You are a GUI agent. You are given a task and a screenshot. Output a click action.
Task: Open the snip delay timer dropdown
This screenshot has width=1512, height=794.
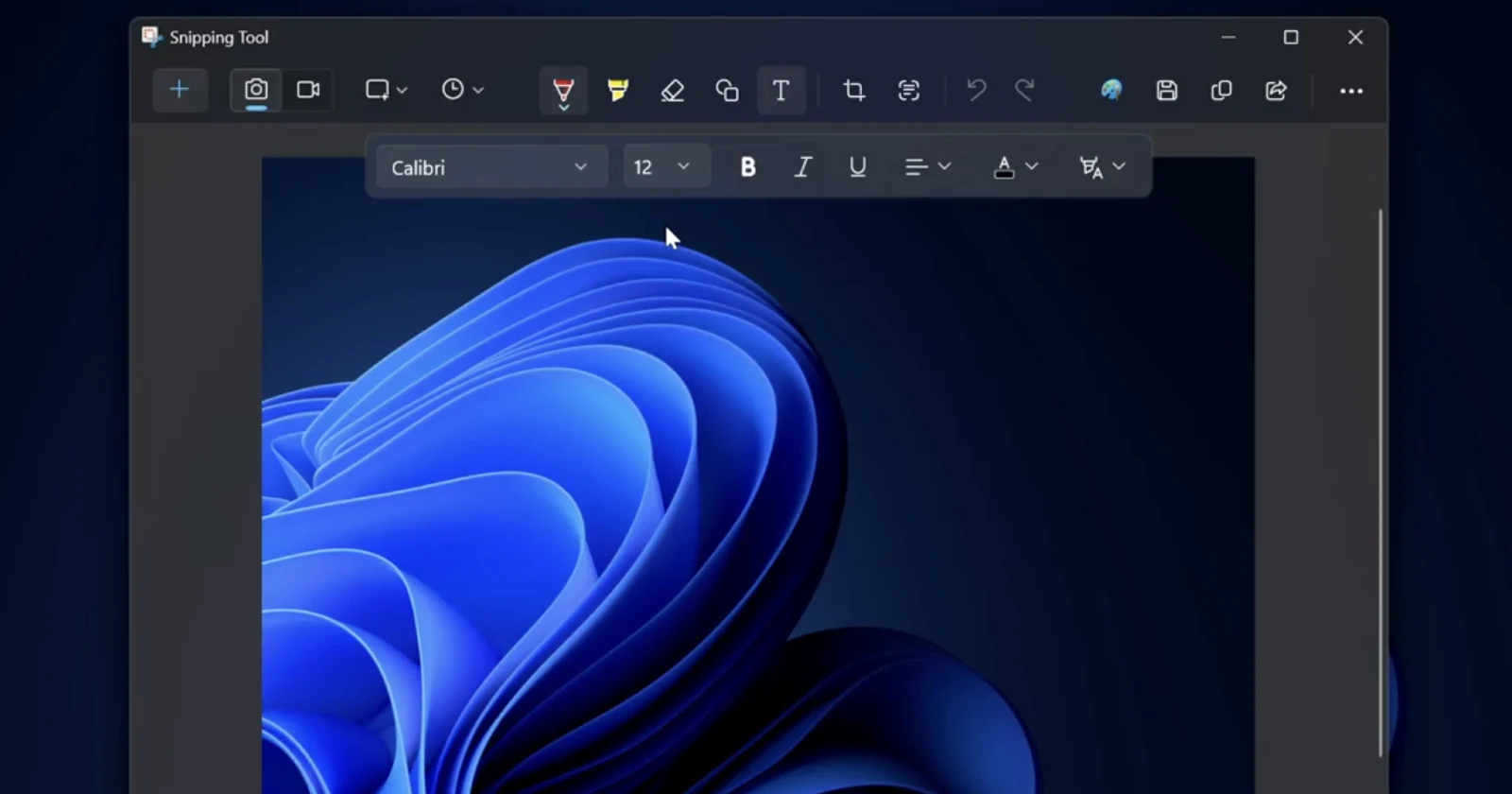462,90
